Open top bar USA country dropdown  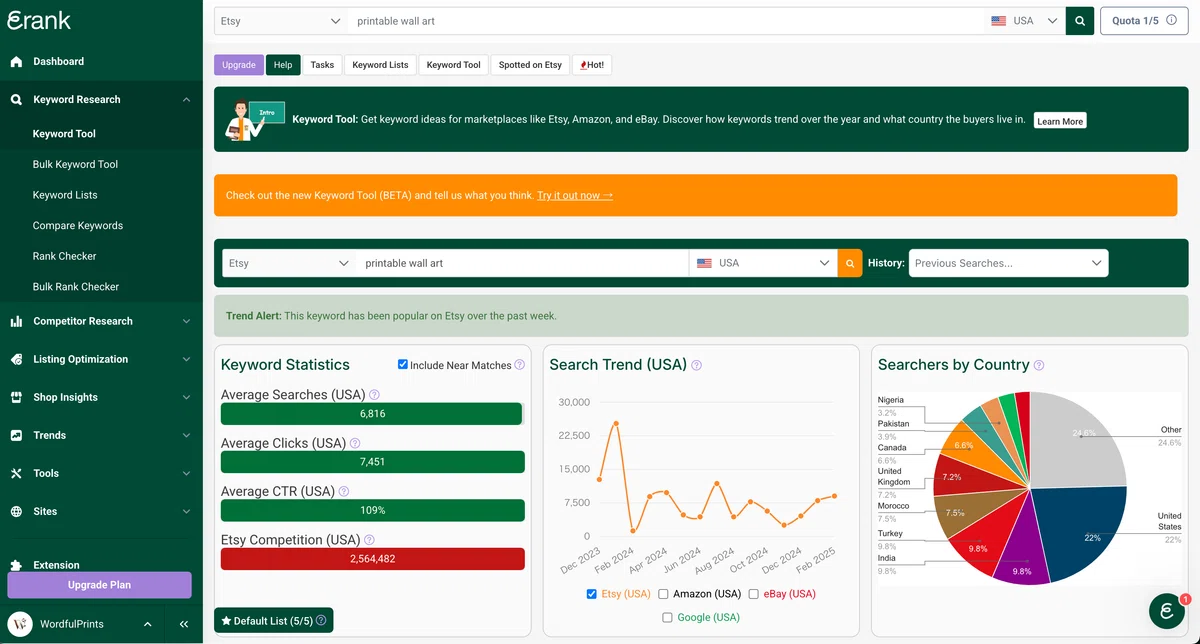[x=1024, y=20]
